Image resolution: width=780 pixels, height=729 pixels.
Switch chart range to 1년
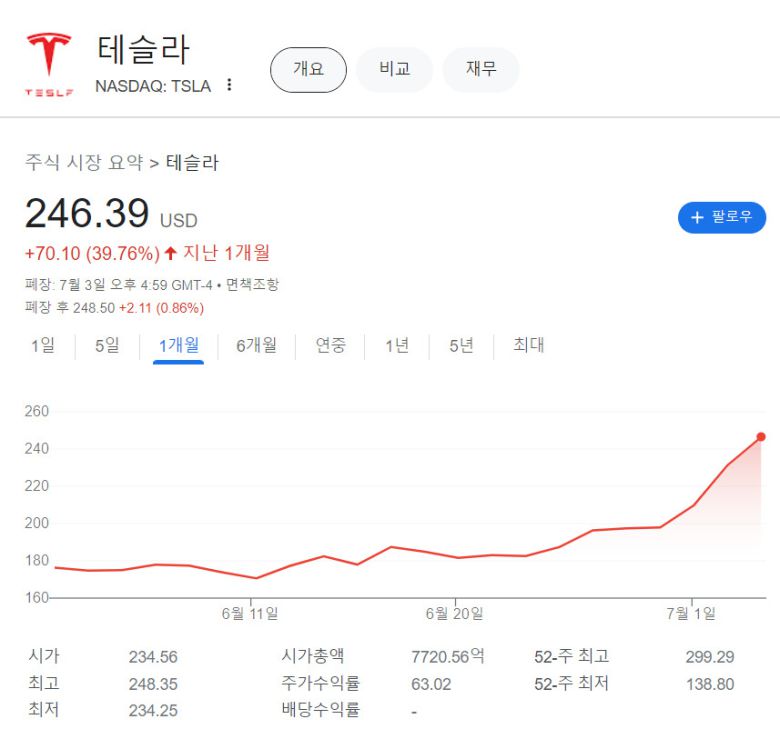pos(397,345)
